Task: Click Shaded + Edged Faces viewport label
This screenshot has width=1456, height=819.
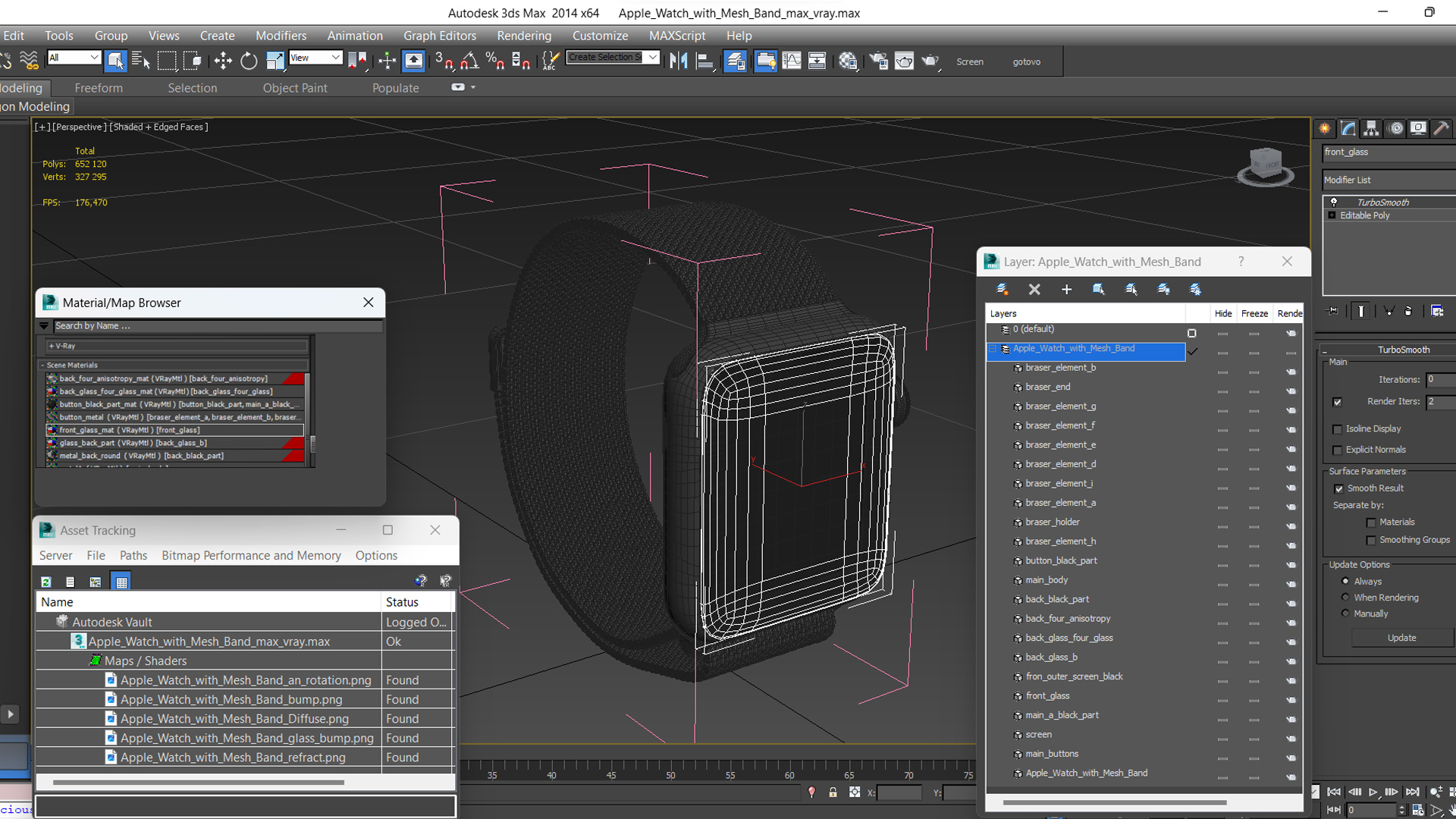Action: (x=159, y=127)
